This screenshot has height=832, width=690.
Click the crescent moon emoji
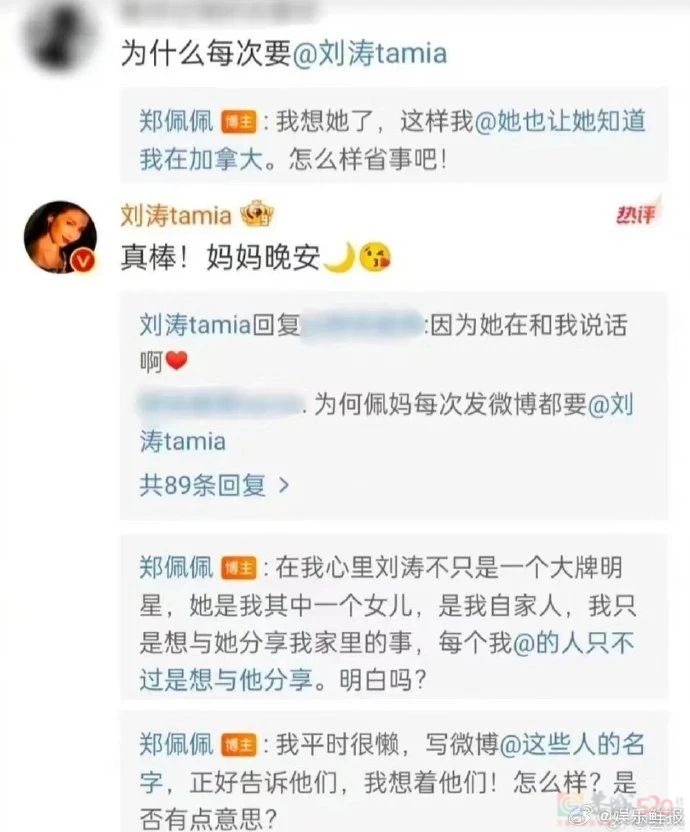tap(340, 258)
